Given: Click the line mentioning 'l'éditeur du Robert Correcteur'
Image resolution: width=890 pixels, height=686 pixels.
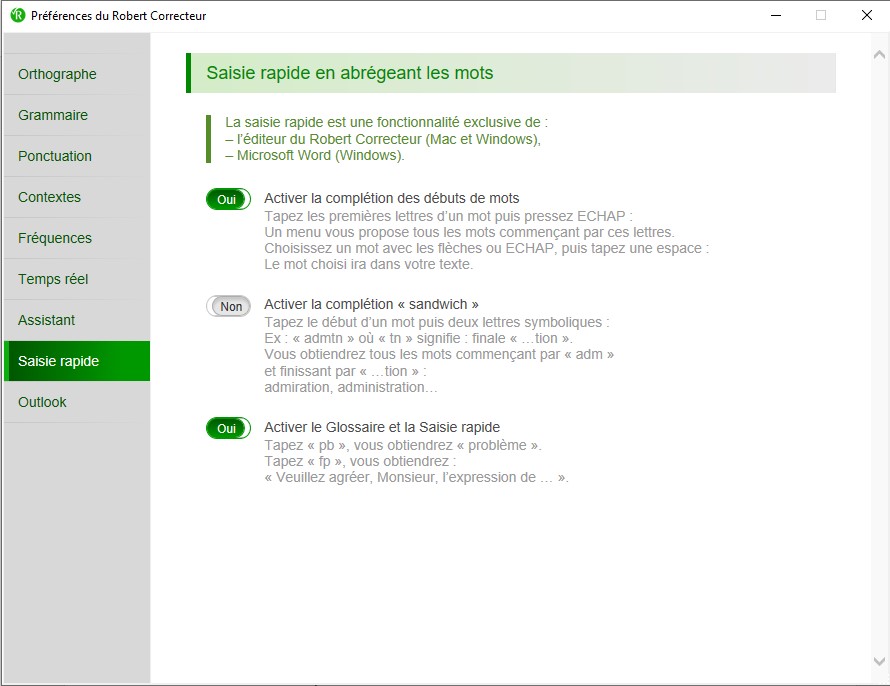Looking at the screenshot, I should pos(383,139).
